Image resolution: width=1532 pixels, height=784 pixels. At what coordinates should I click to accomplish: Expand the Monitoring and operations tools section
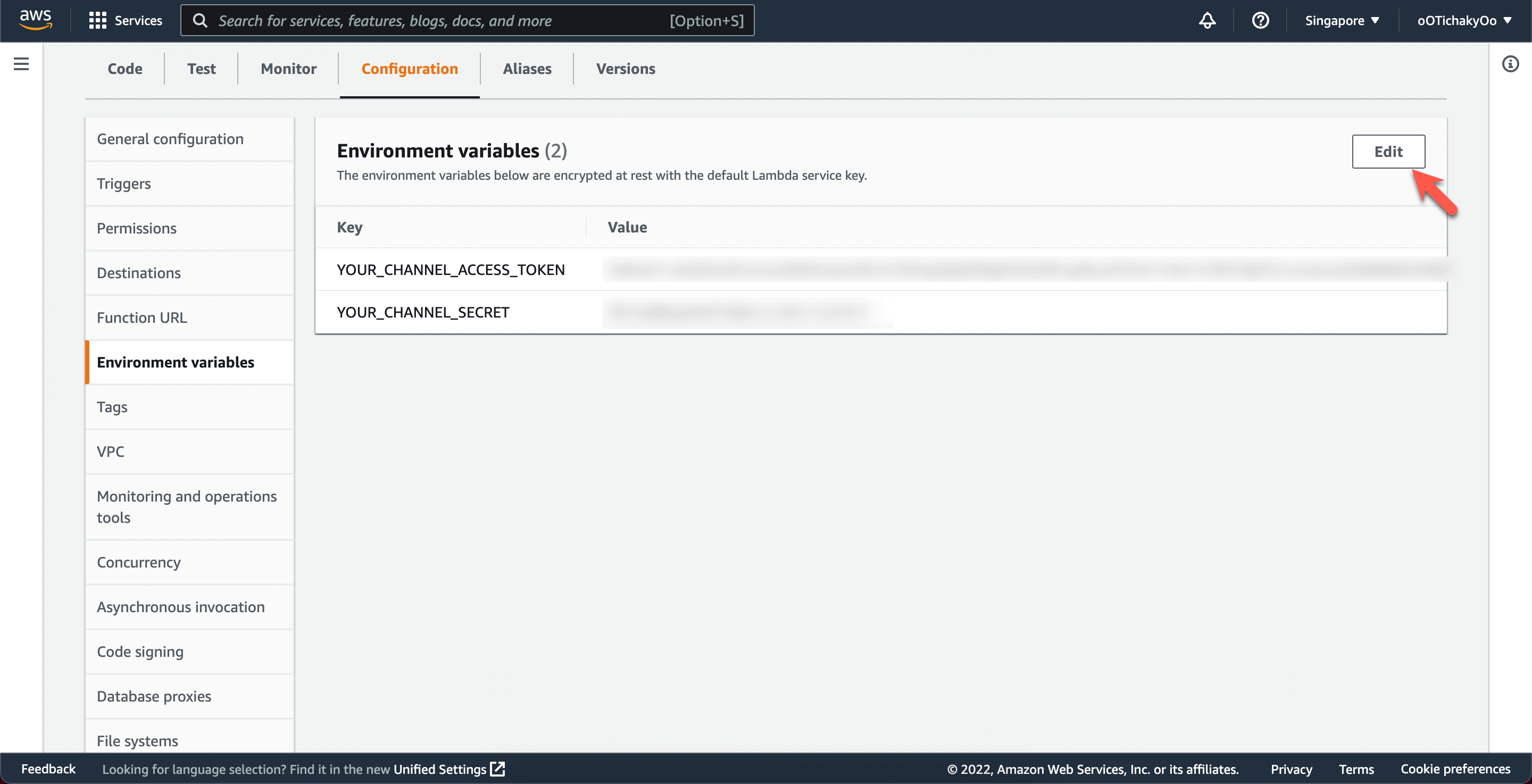[x=187, y=506]
